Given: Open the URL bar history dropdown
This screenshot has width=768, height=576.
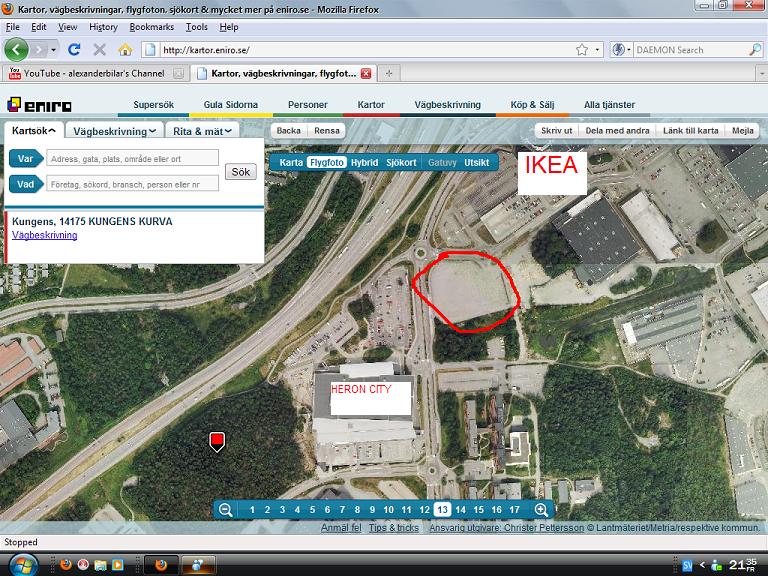Looking at the screenshot, I should click(x=597, y=50).
